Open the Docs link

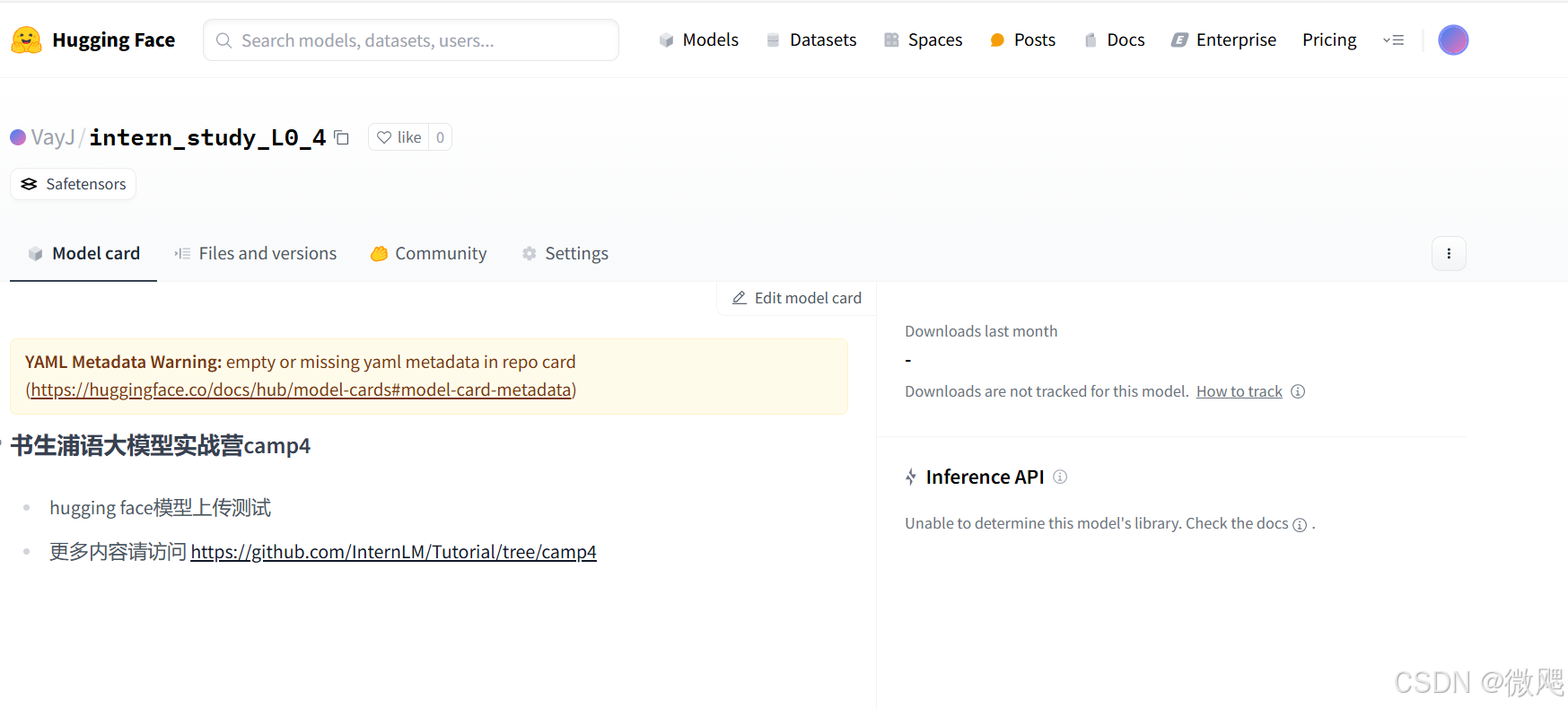[x=1114, y=40]
